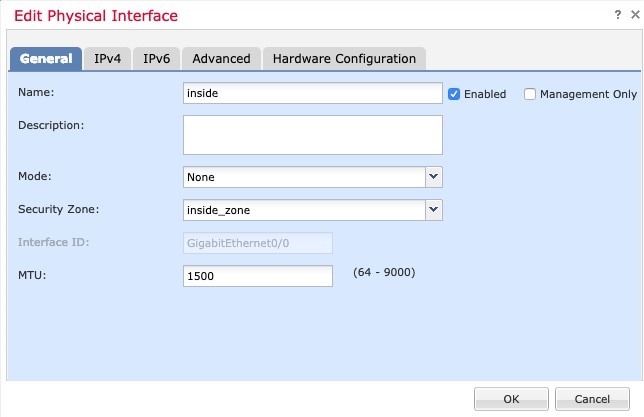The height and width of the screenshot is (417, 644).
Task: Click the Security Zone label text
Action: point(58,210)
